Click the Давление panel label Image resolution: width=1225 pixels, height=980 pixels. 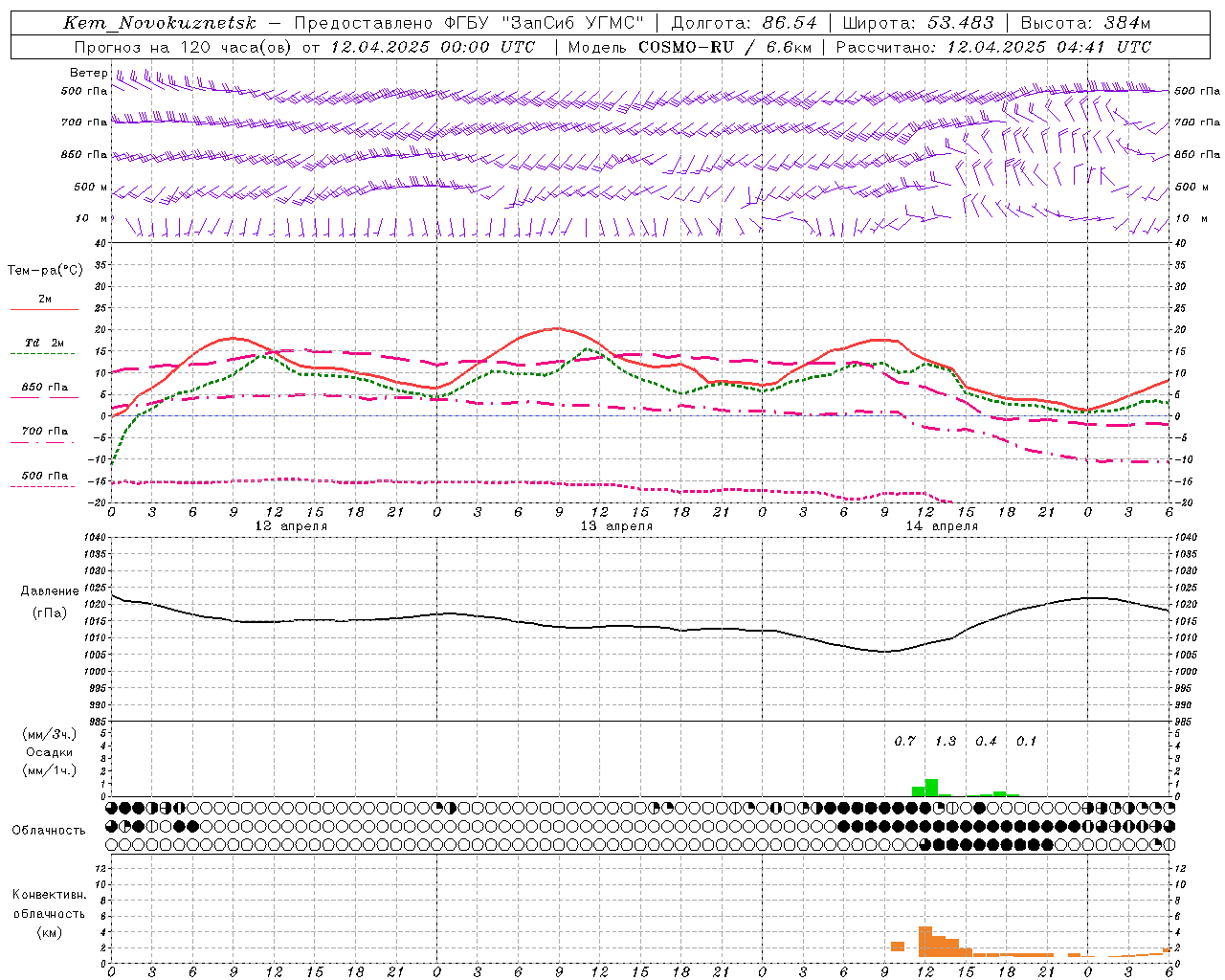click(x=50, y=591)
